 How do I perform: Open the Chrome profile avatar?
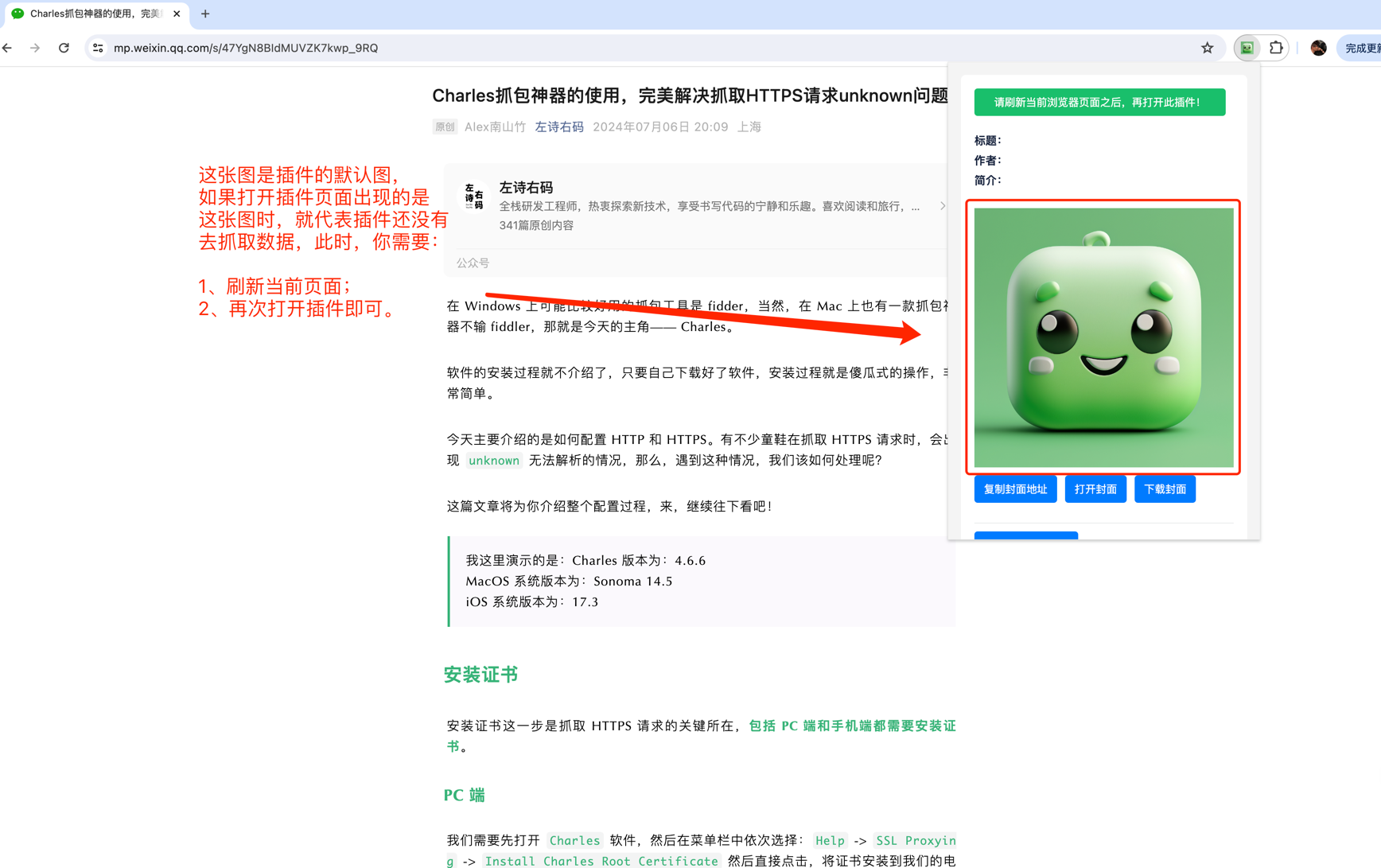pos(1318,48)
